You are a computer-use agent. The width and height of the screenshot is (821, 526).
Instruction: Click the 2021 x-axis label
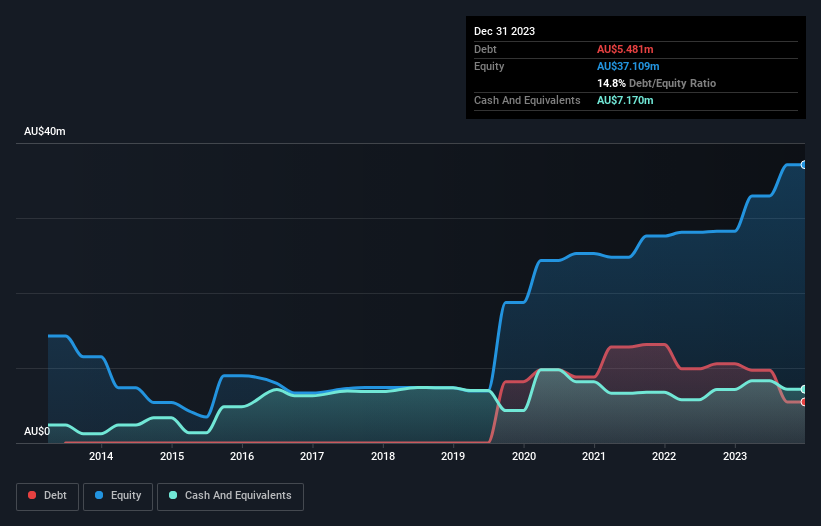click(x=594, y=456)
